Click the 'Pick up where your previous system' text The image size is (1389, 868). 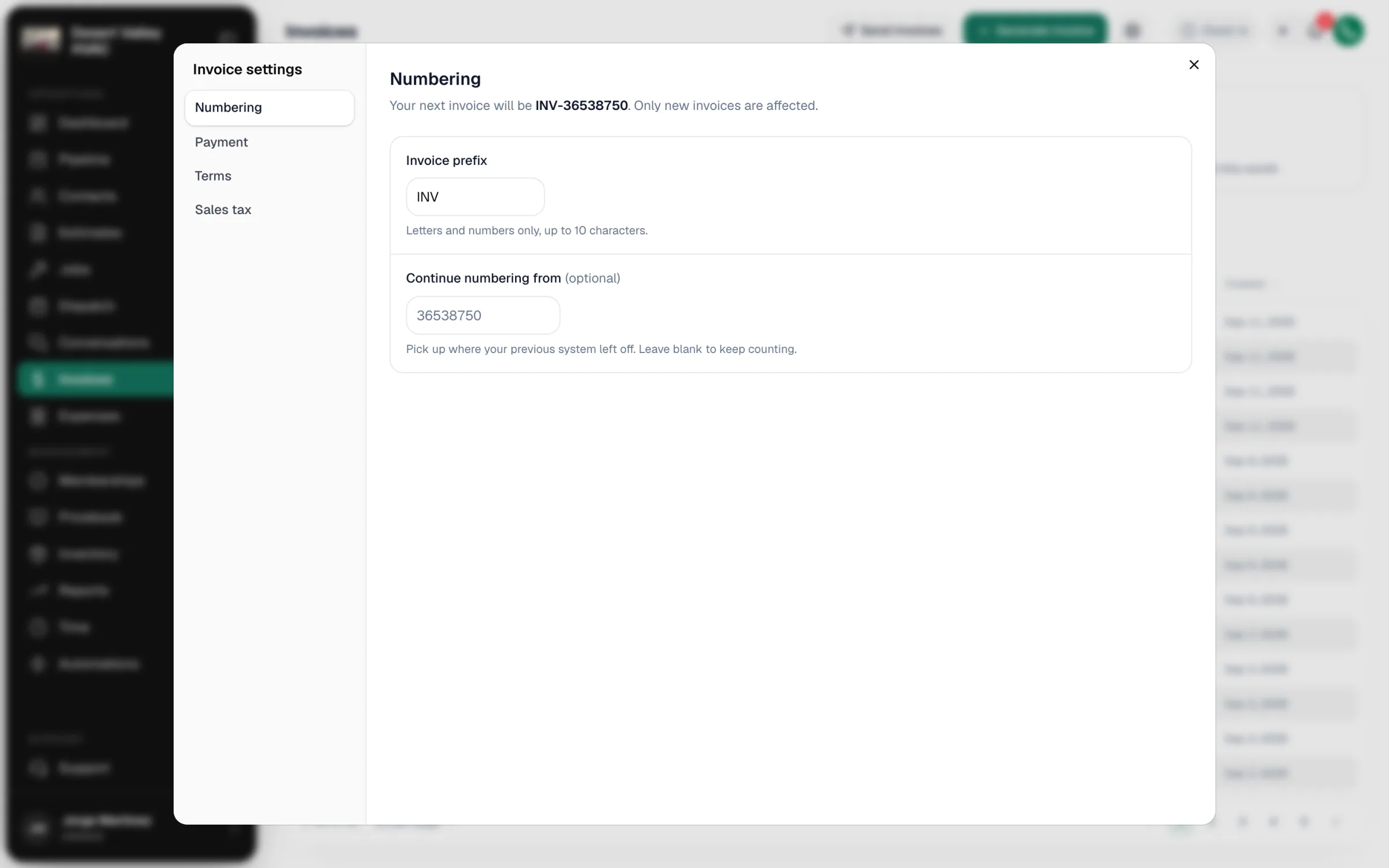click(601, 349)
